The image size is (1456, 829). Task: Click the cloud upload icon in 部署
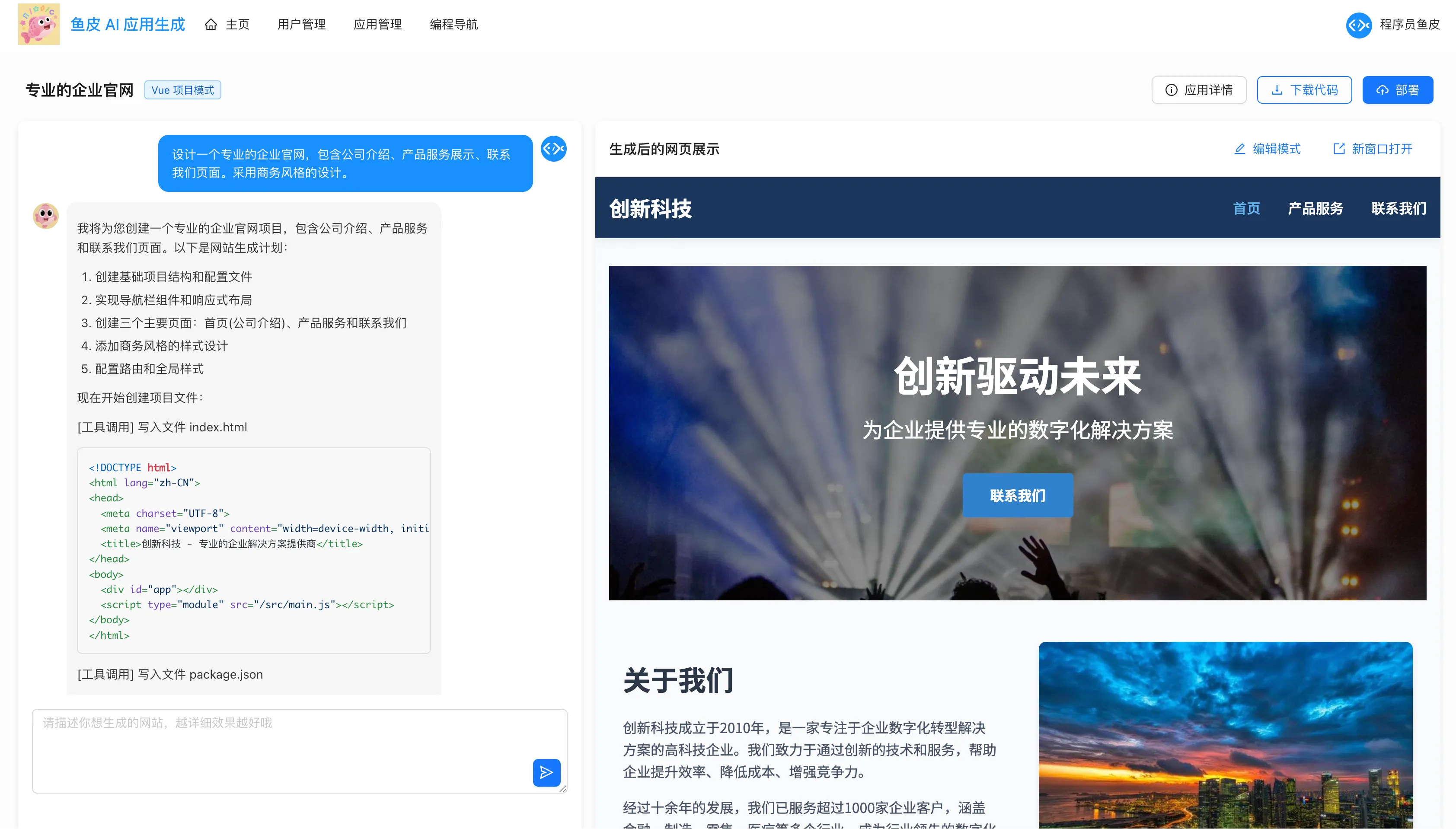pyautogui.click(x=1383, y=90)
